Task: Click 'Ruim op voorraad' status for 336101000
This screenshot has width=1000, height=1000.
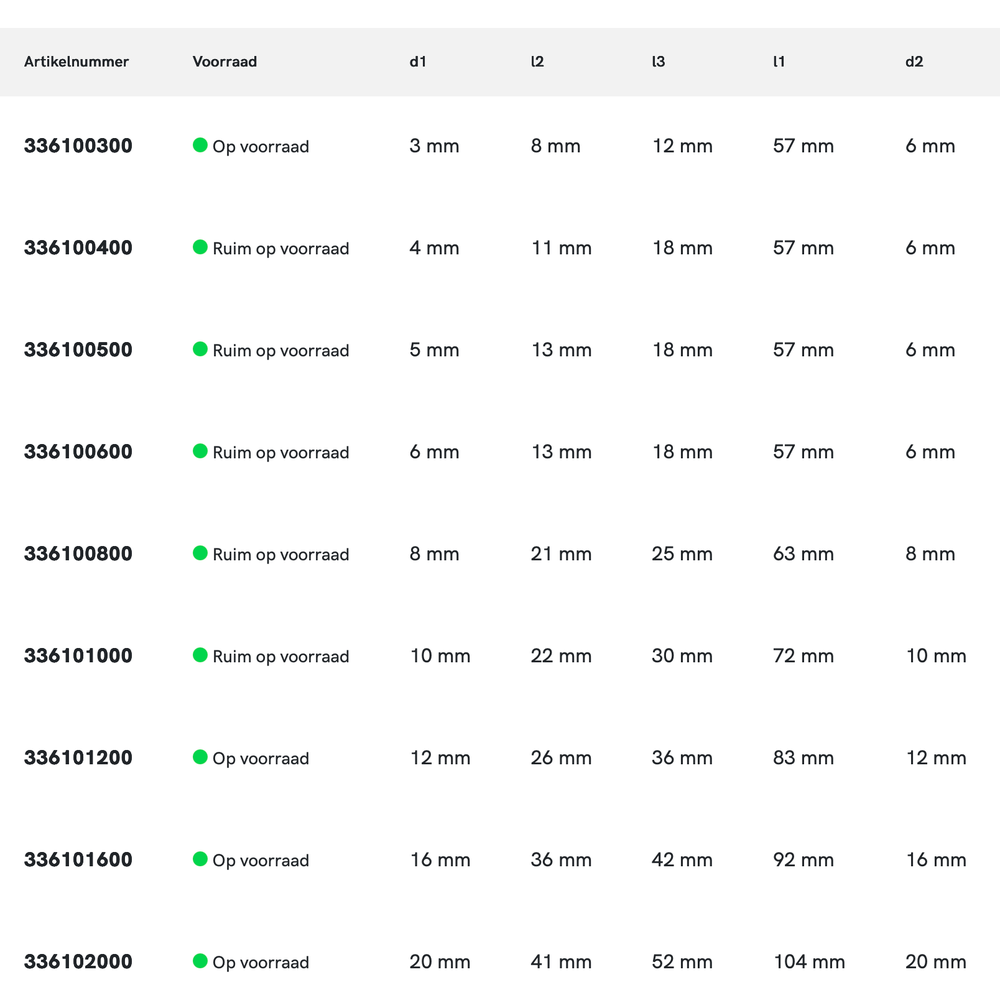Action: (x=280, y=657)
